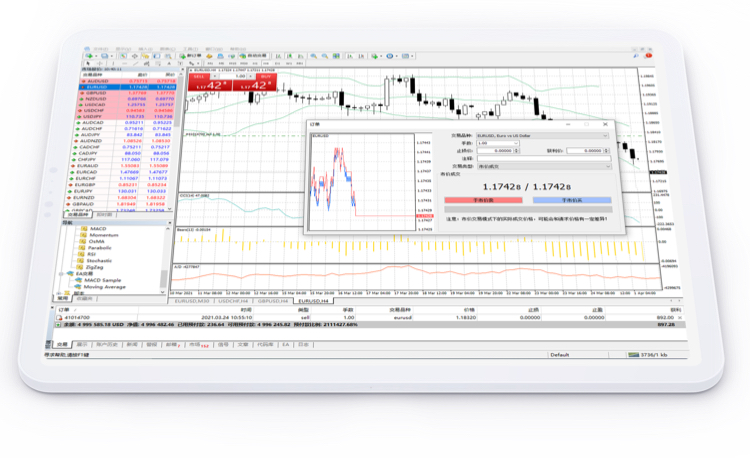Click the red Sell by Market button

pyautogui.click(x=483, y=200)
